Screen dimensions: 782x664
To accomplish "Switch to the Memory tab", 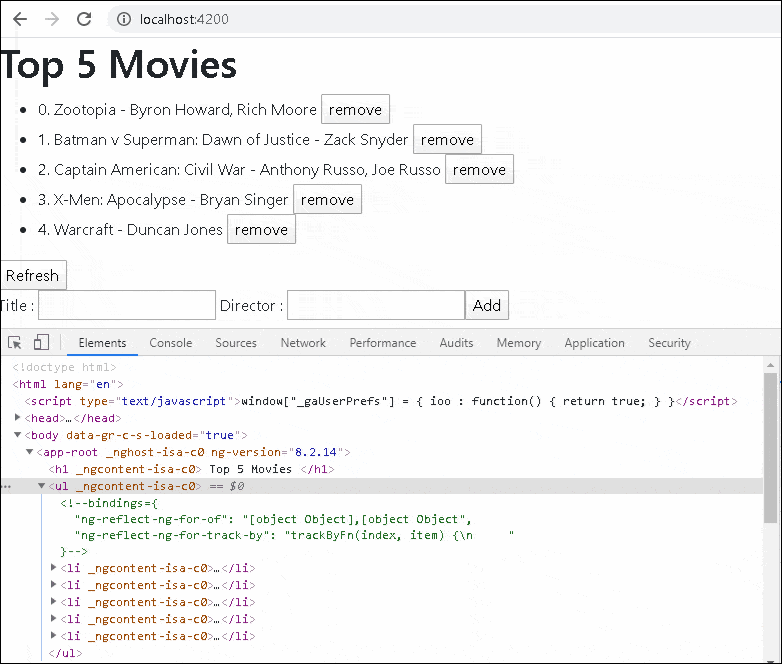I will 519,343.
